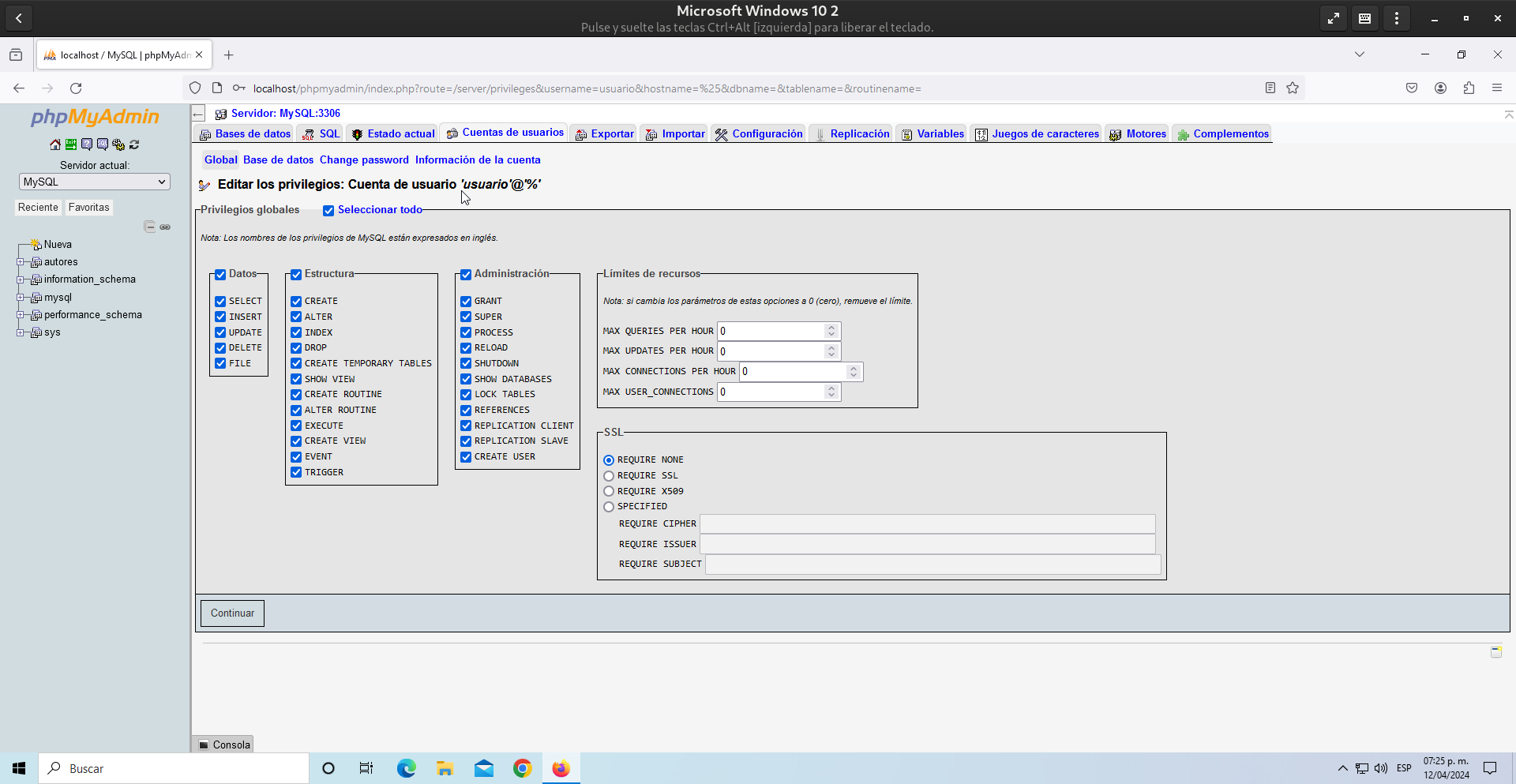The image size is (1516, 784).
Task: Open Task View on the taskbar
Action: (x=366, y=768)
